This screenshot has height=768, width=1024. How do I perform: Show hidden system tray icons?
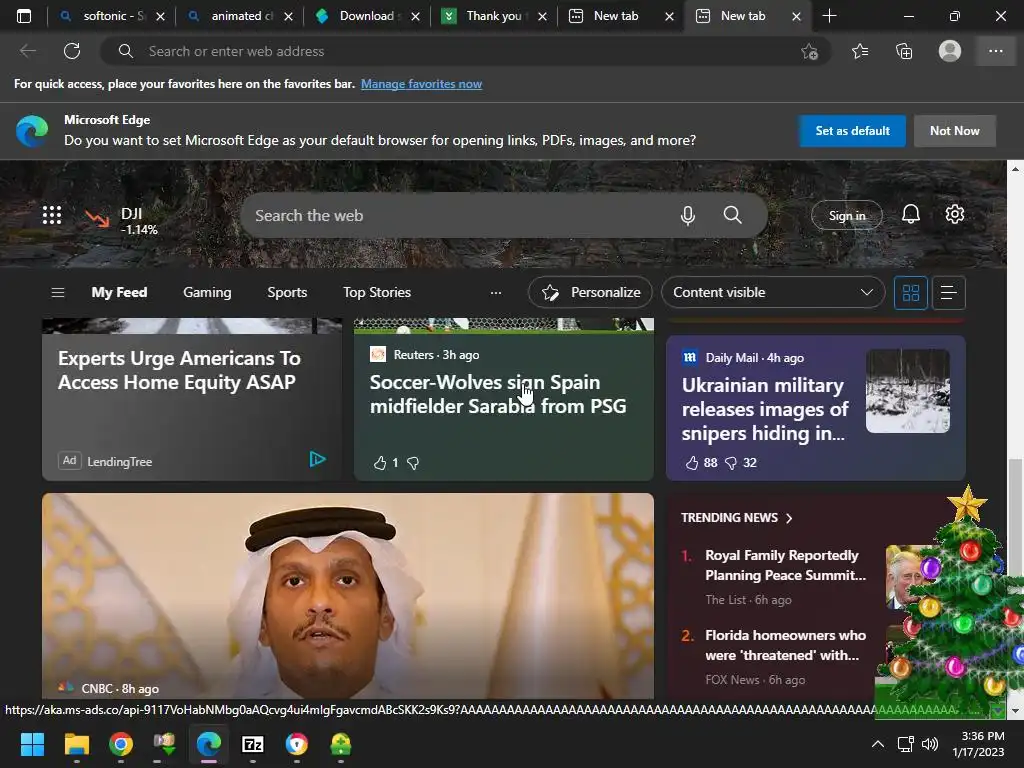878,744
